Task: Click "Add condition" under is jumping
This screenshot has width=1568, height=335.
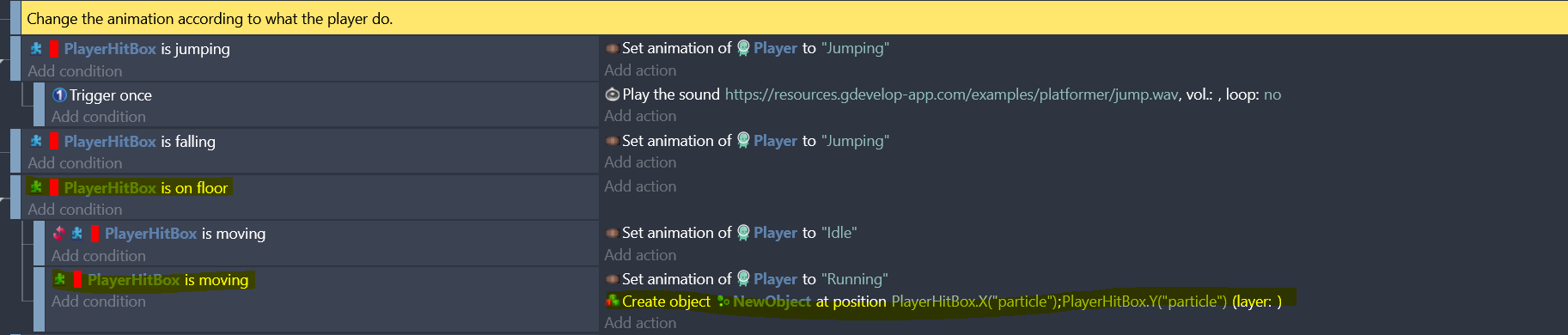Action: click(75, 71)
